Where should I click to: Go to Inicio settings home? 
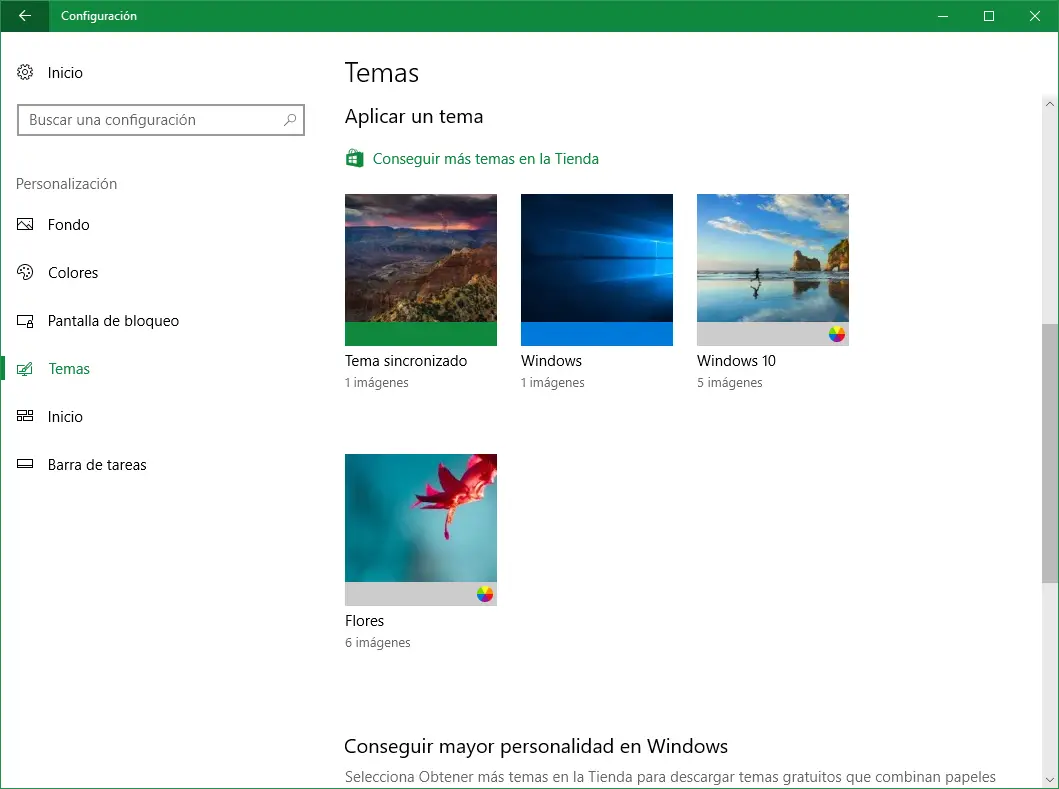[x=65, y=72]
